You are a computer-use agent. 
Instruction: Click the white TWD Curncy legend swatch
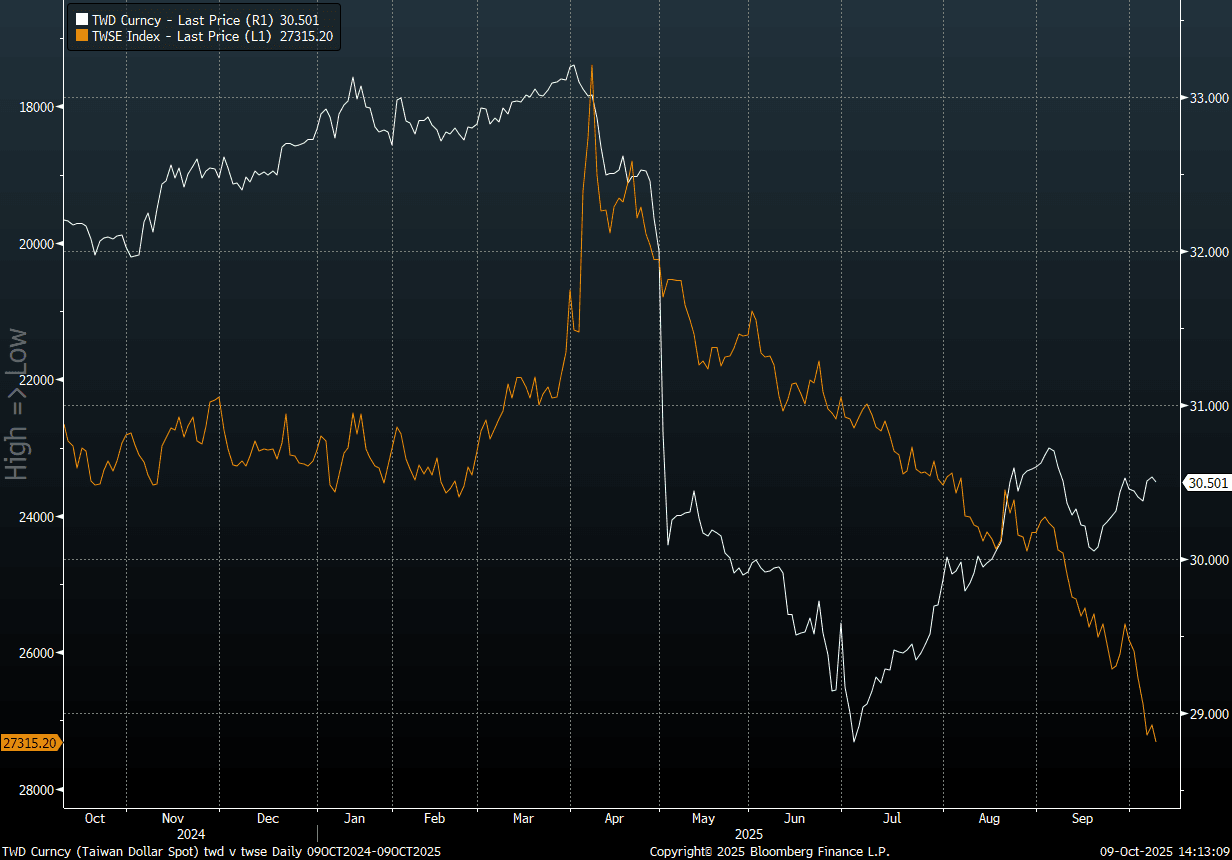(x=82, y=19)
